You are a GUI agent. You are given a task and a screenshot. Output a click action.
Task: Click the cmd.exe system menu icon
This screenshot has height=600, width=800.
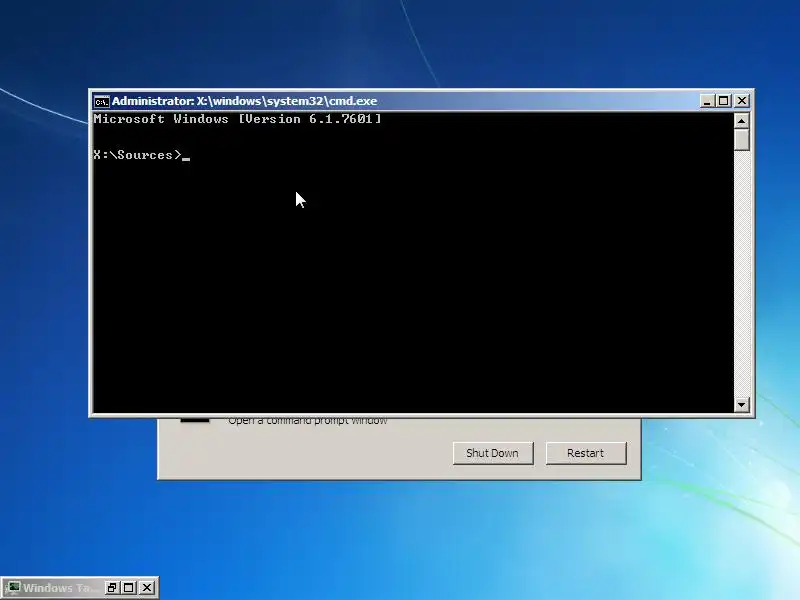coord(102,102)
